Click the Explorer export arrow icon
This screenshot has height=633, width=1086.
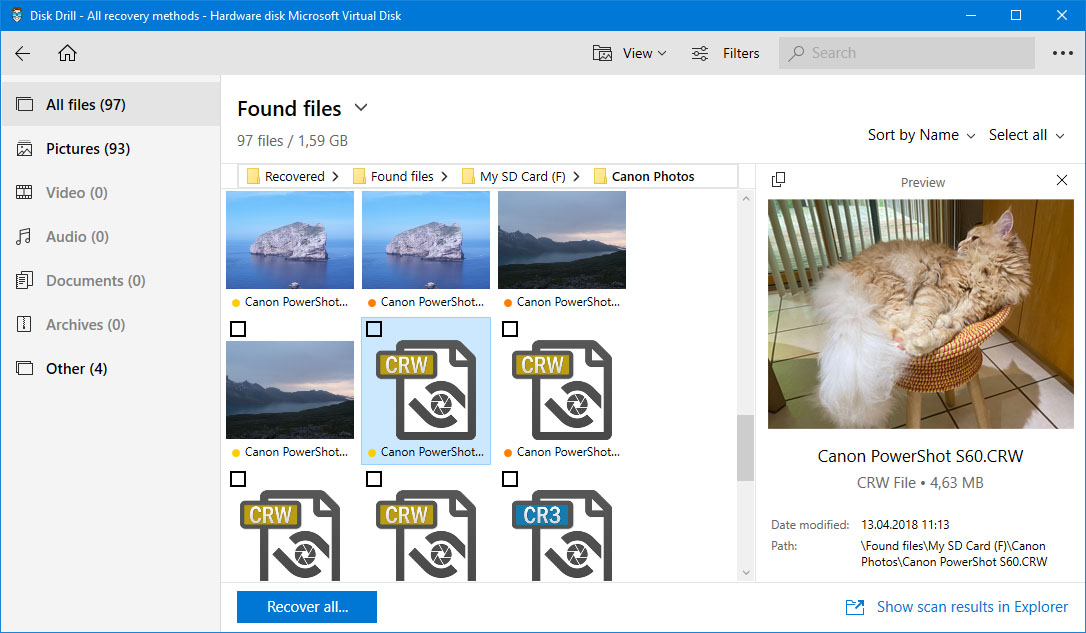pos(855,607)
